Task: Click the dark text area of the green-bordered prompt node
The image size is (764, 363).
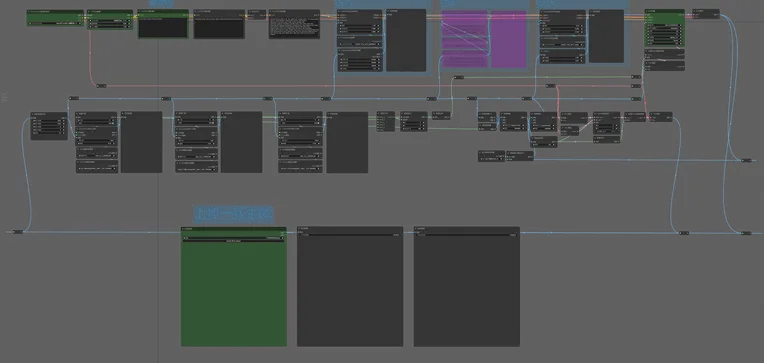Action: 163,28
